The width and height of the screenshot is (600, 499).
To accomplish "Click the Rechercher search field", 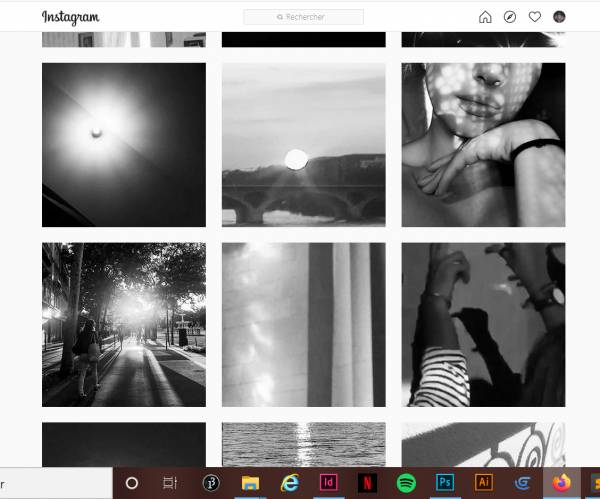I will [303, 17].
